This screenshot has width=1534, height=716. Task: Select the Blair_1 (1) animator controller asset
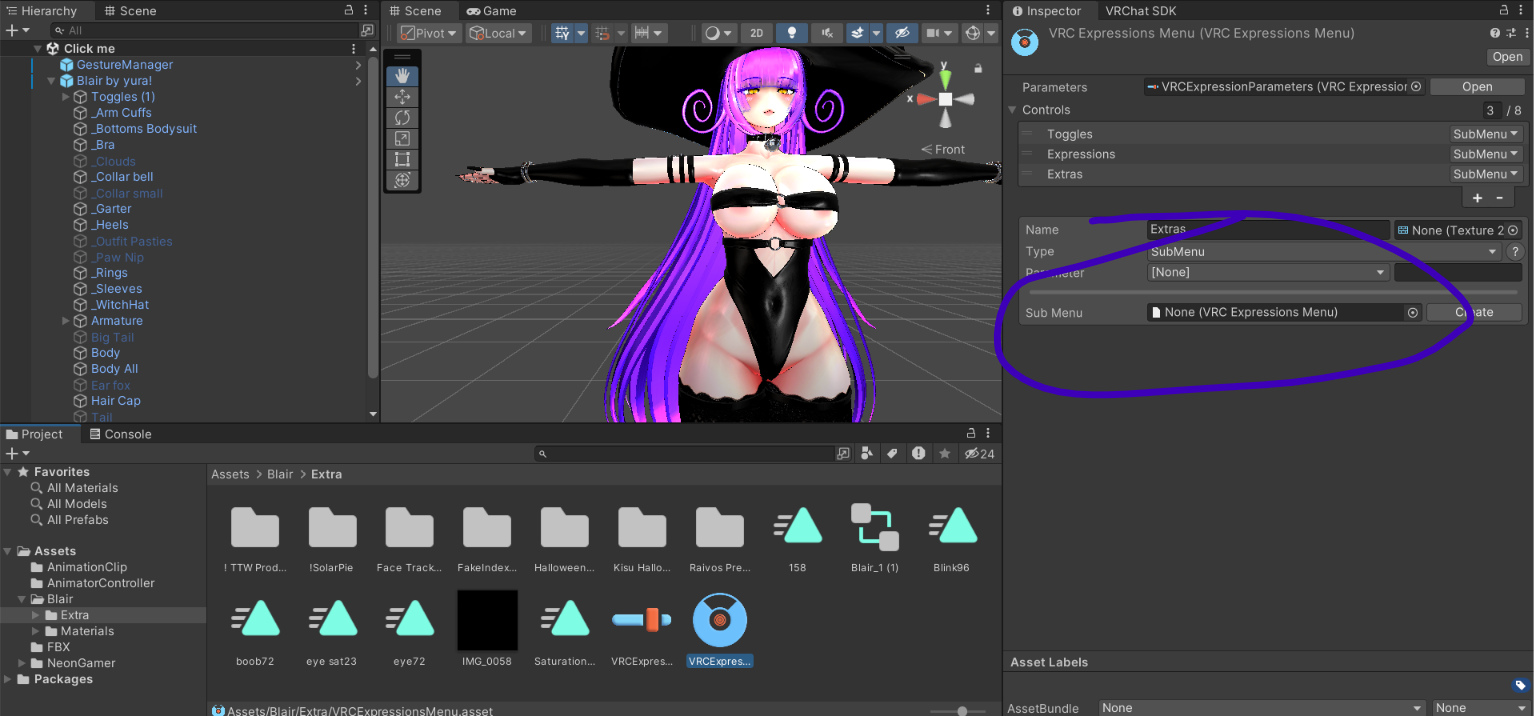point(875,539)
